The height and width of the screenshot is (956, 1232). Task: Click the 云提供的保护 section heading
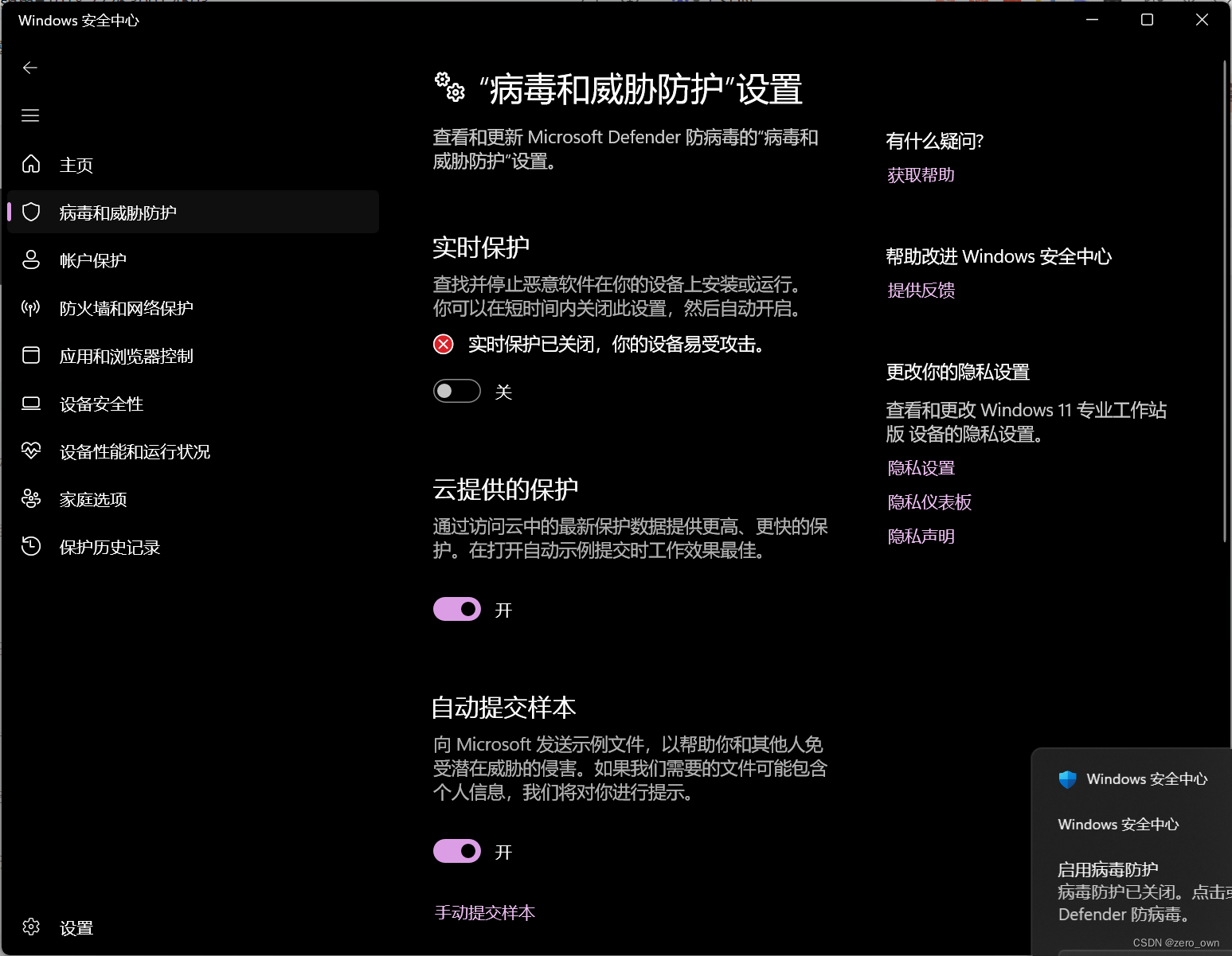(x=506, y=490)
